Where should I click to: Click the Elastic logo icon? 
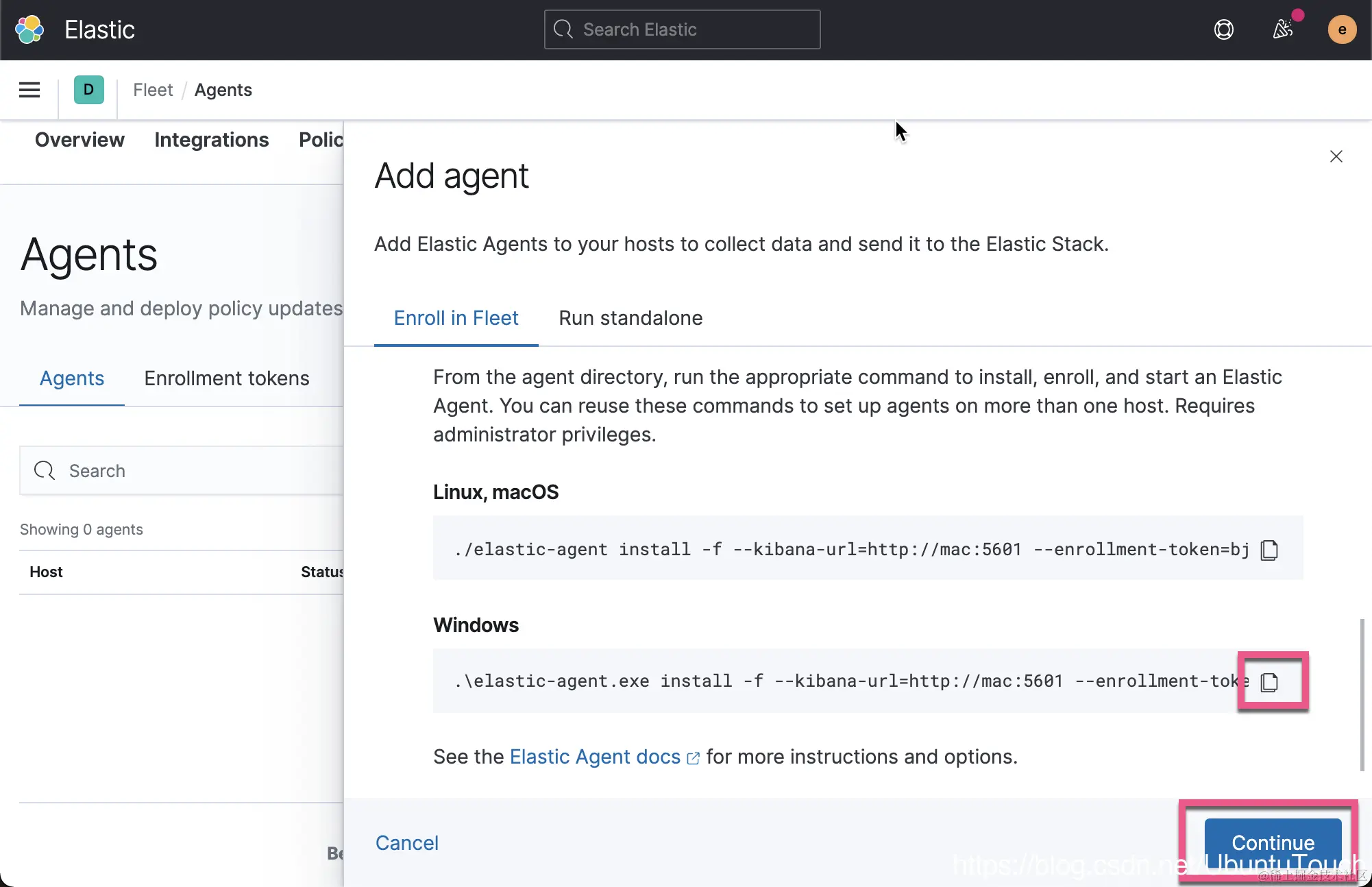coord(29,29)
